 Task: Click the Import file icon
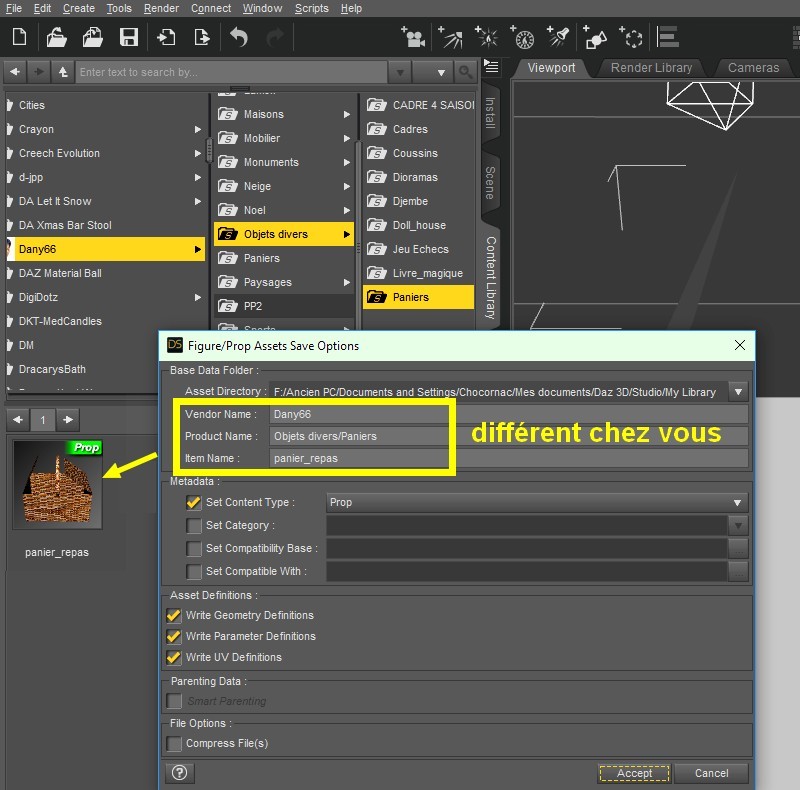pyautogui.click(x=166, y=37)
